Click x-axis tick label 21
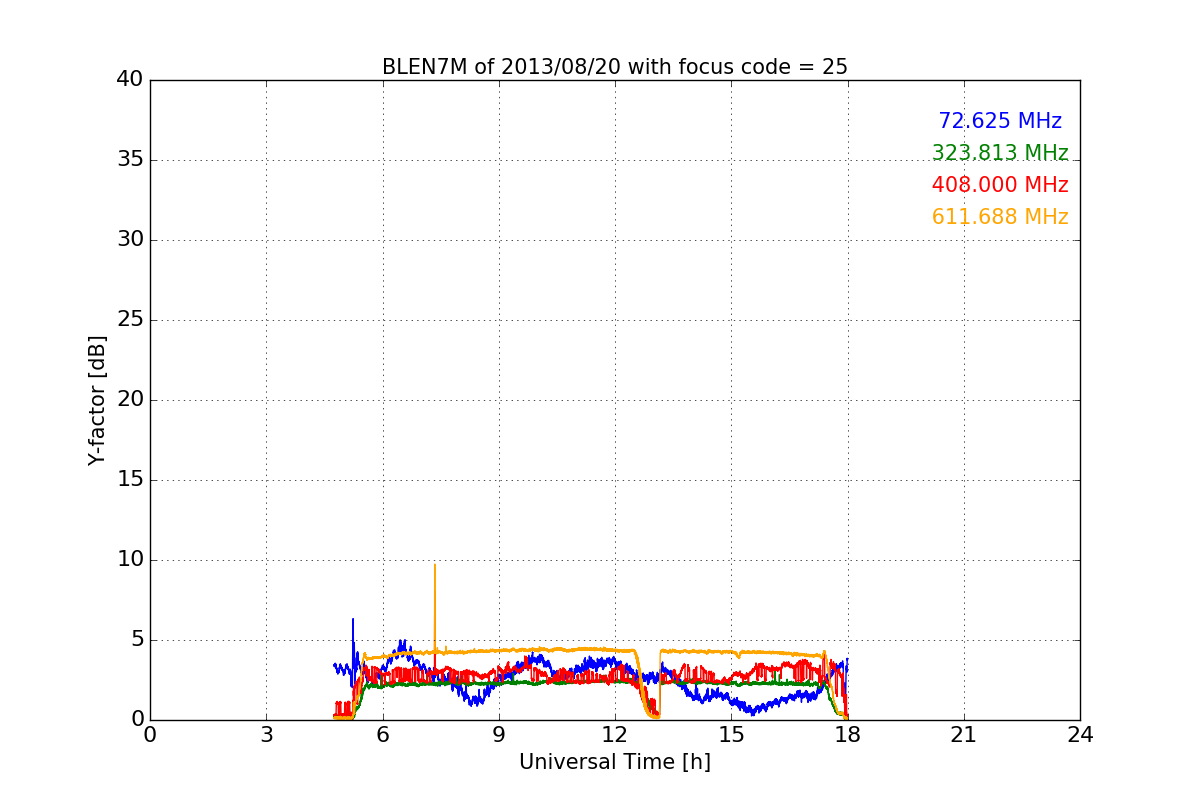Screen dimensions: 1200x800 coord(964,735)
